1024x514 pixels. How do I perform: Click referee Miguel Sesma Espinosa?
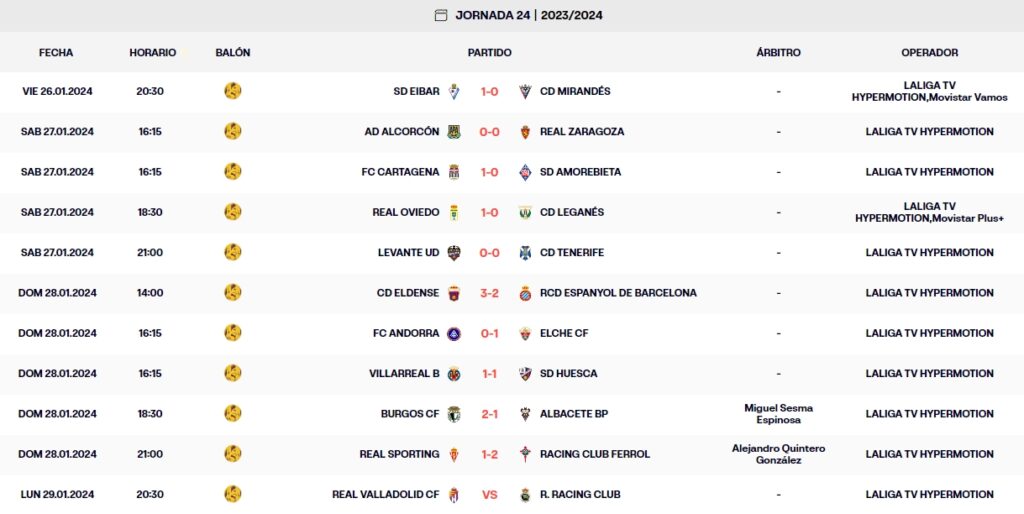(x=778, y=414)
